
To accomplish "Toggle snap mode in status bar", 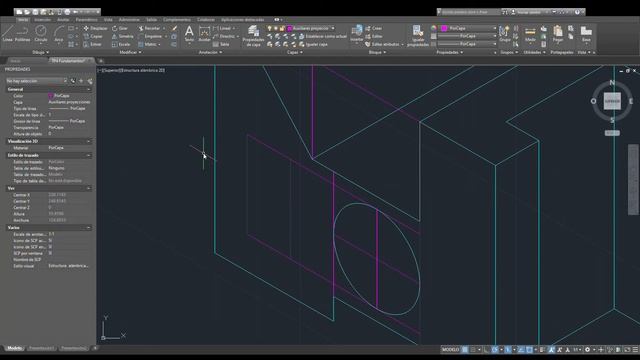I will pos(473,350).
